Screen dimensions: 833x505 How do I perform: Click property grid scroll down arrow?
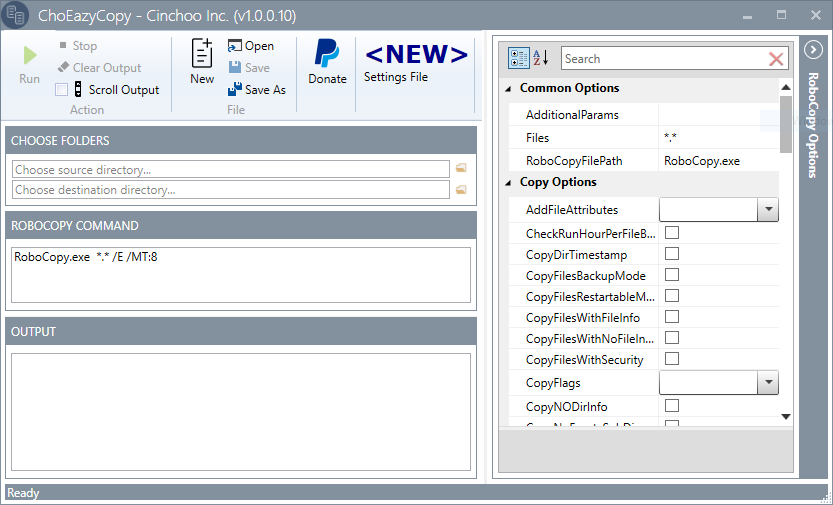tap(786, 417)
